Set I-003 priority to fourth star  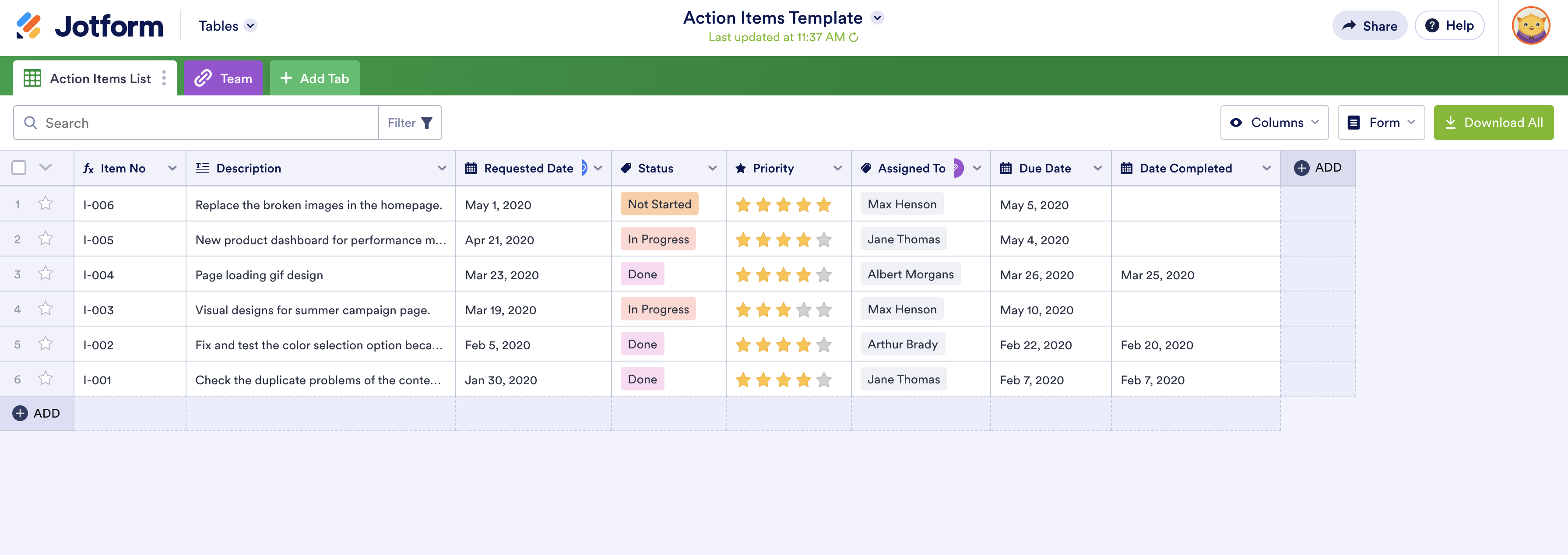(x=803, y=310)
